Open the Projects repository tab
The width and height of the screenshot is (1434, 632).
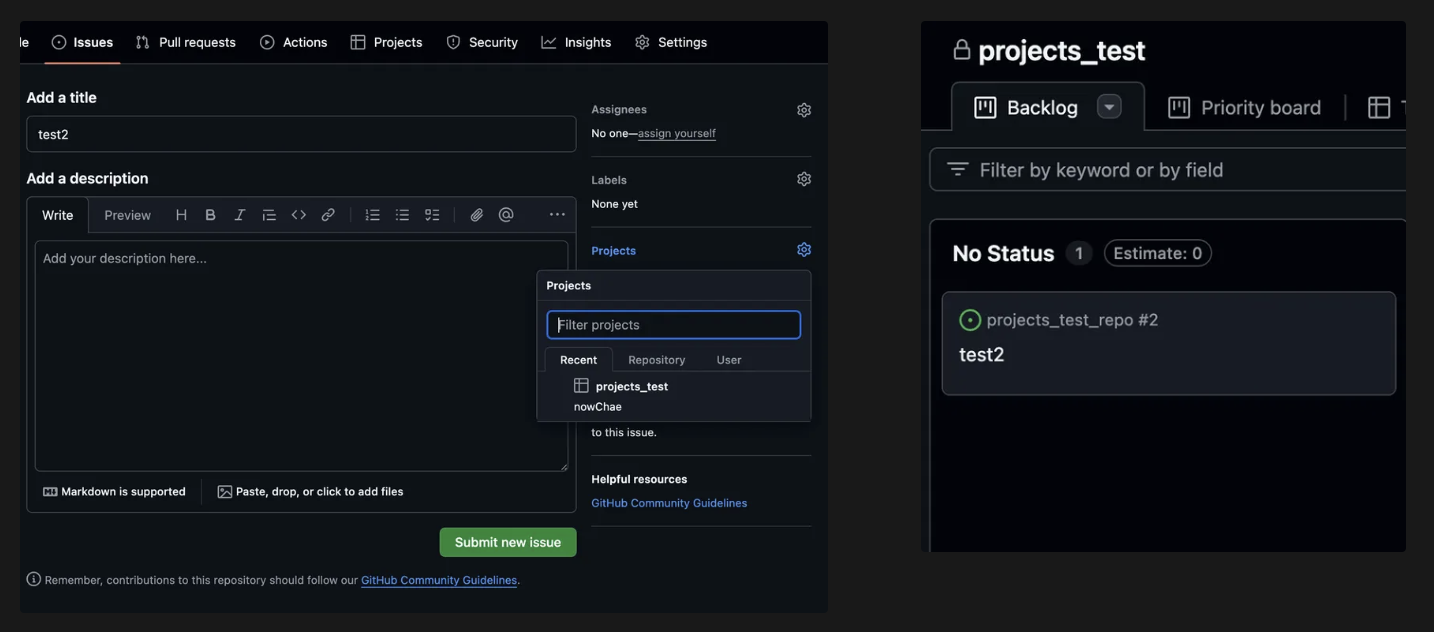tap(386, 42)
